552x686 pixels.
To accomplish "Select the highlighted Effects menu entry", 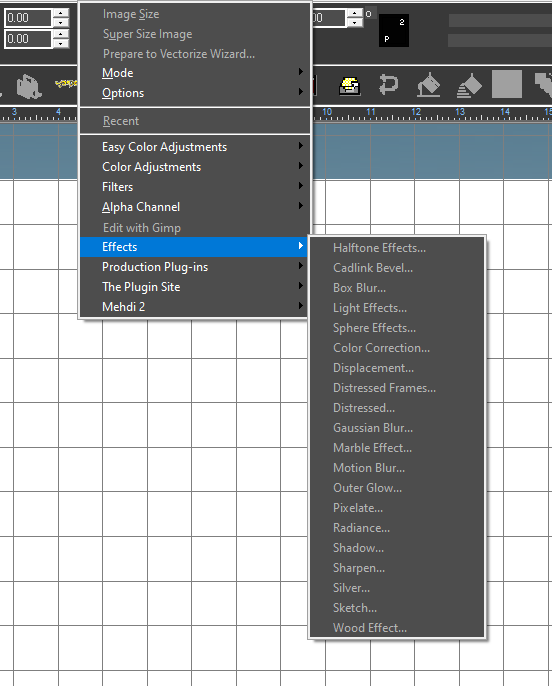I will click(194, 247).
